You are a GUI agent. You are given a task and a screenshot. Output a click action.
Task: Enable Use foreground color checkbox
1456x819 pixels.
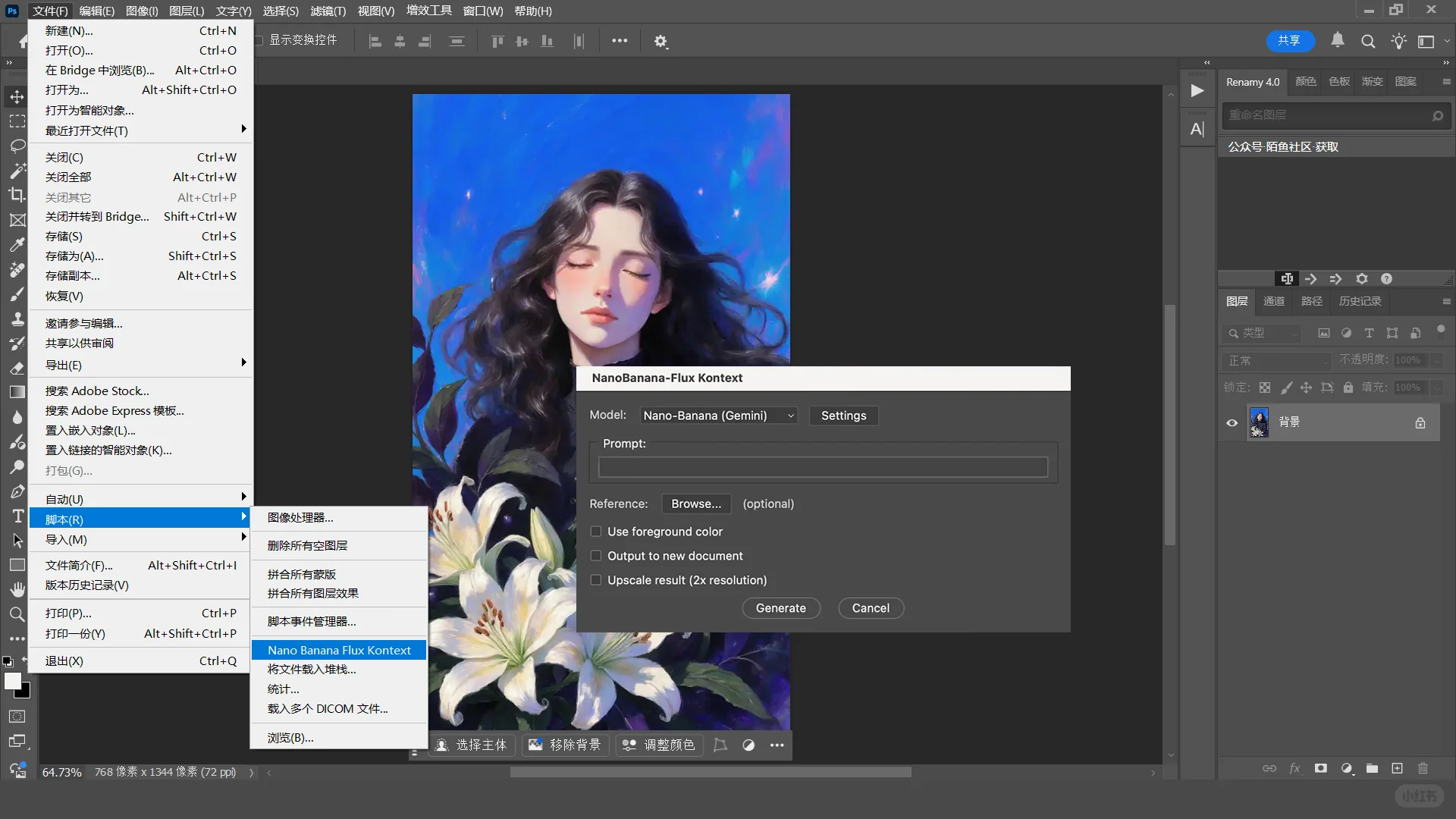point(596,532)
